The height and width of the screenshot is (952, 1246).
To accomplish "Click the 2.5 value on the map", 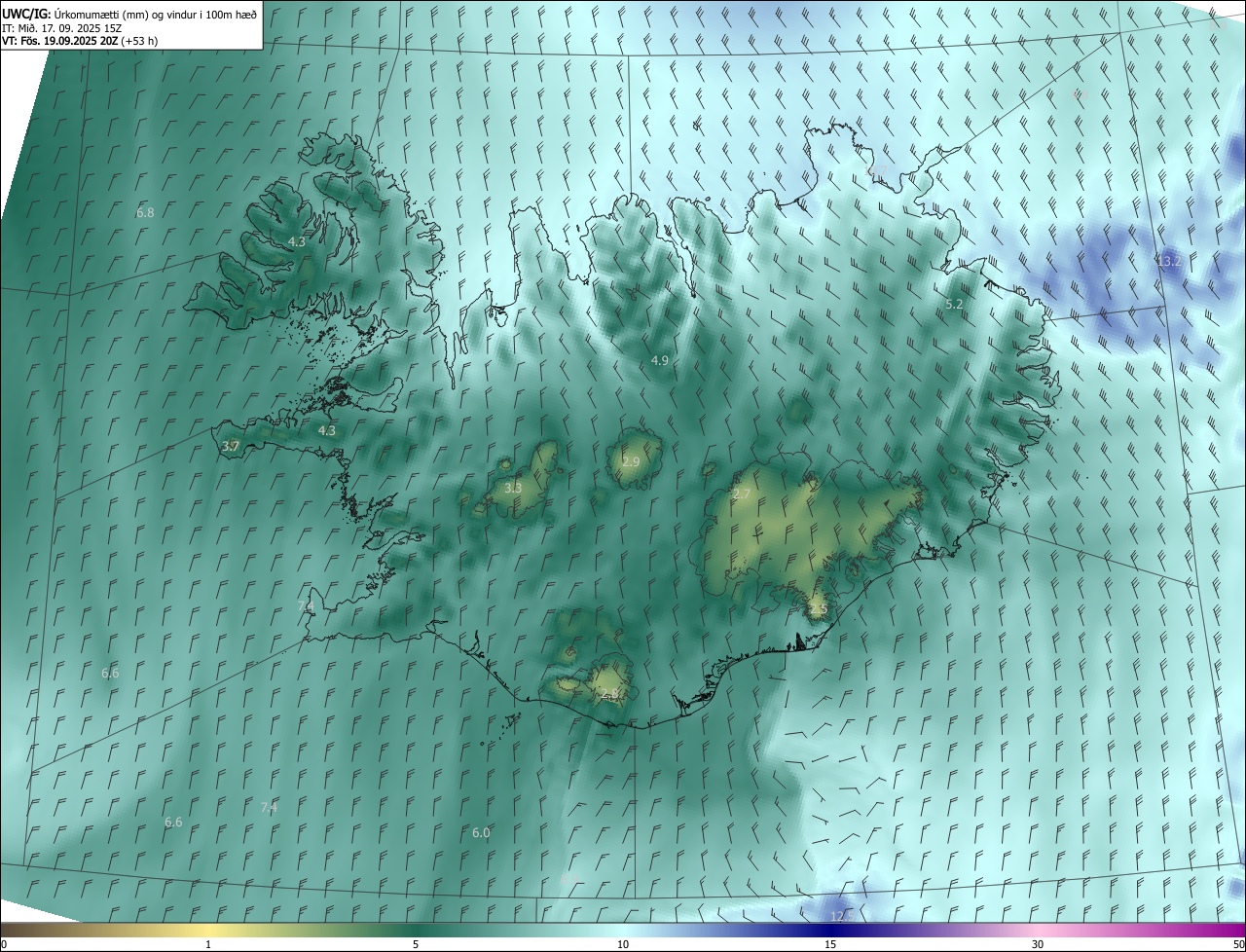I will [818, 609].
